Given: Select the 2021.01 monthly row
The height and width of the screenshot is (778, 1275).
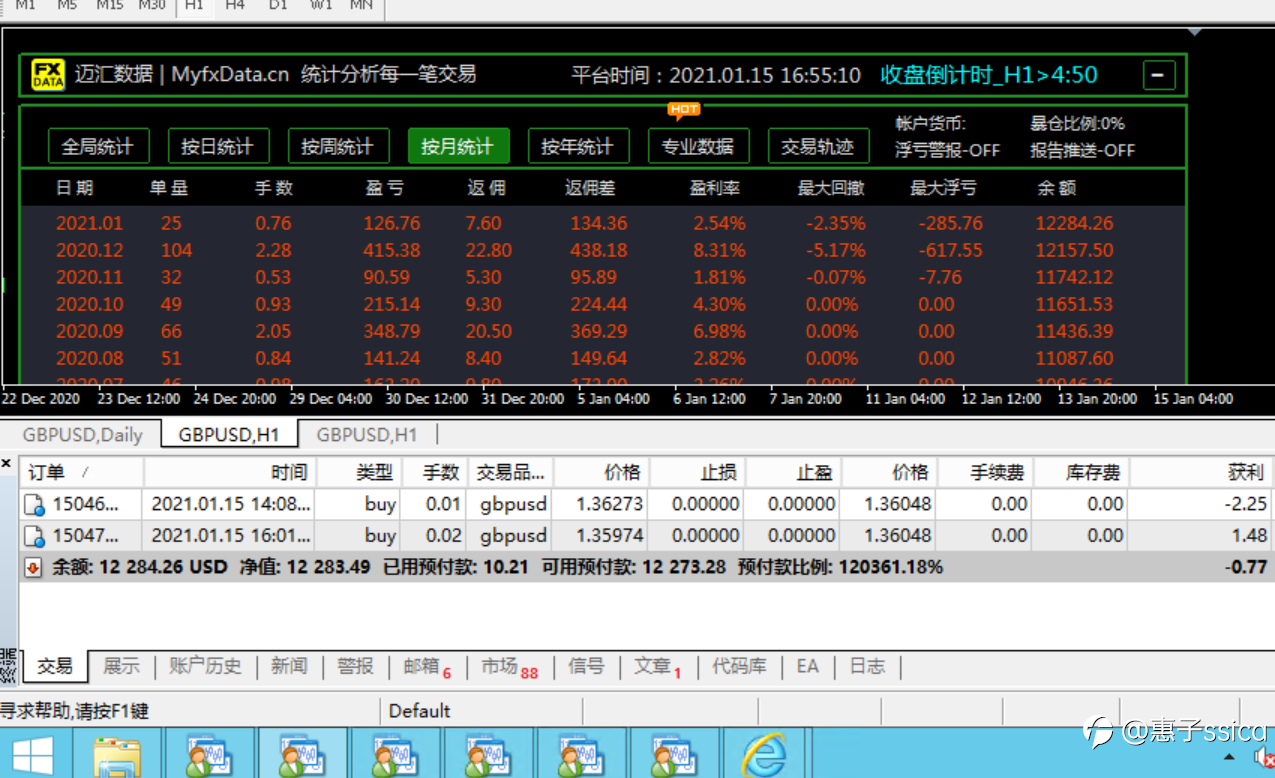Looking at the screenshot, I should tap(603, 223).
